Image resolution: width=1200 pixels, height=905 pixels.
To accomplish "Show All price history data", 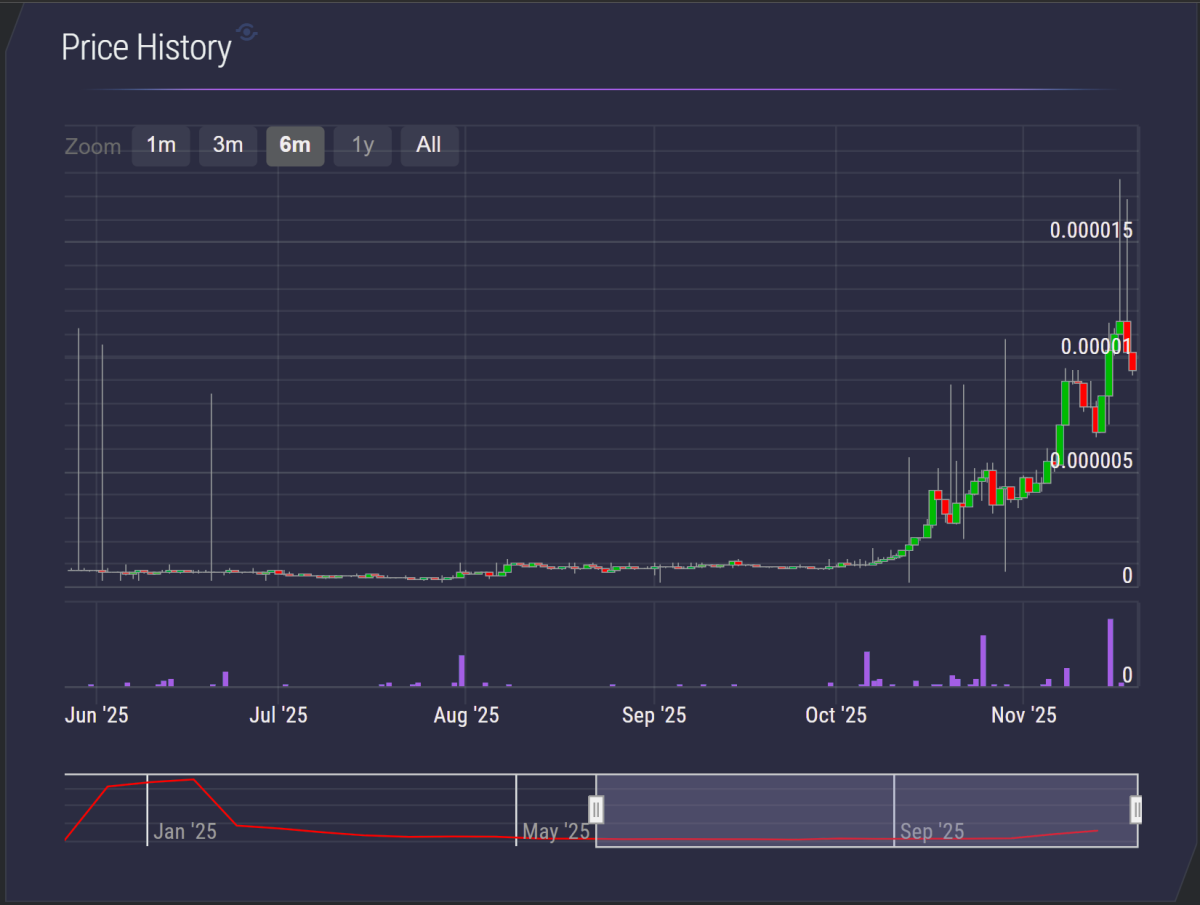I will pyautogui.click(x=429, y=145).
